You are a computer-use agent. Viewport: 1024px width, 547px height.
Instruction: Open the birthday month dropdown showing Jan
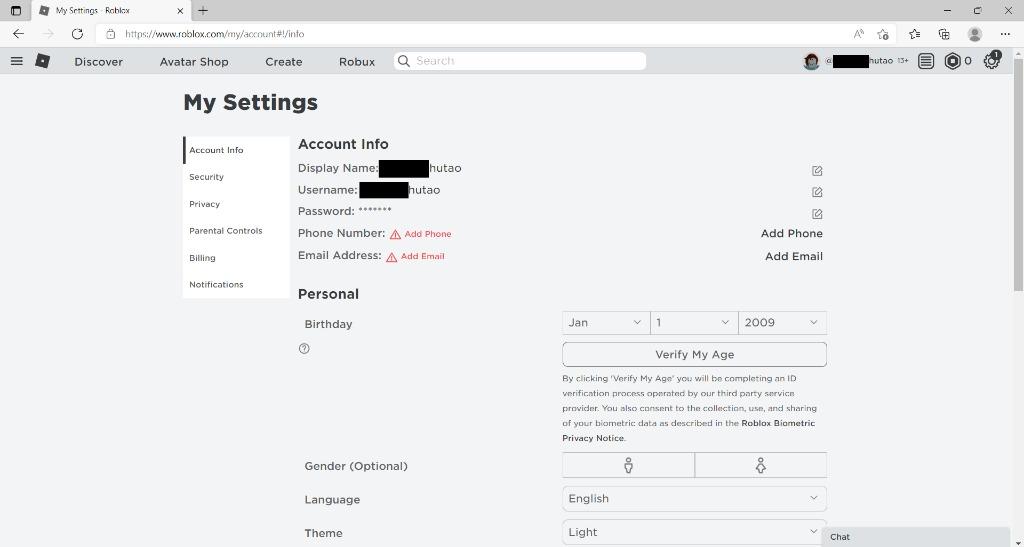[x=606, y=322]
